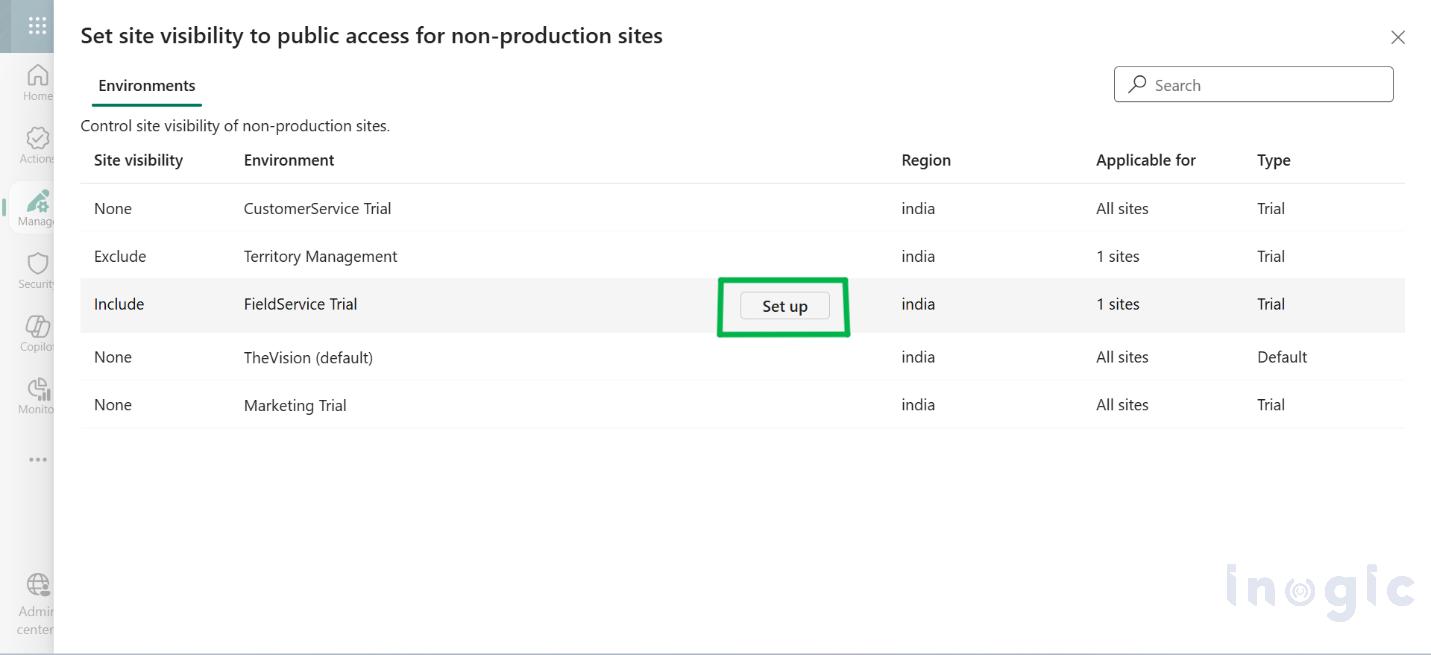Click india region in Marketing Trial row
This screenshot has width=1431, height=655.
pyautogui.click(x=918, y=405)
